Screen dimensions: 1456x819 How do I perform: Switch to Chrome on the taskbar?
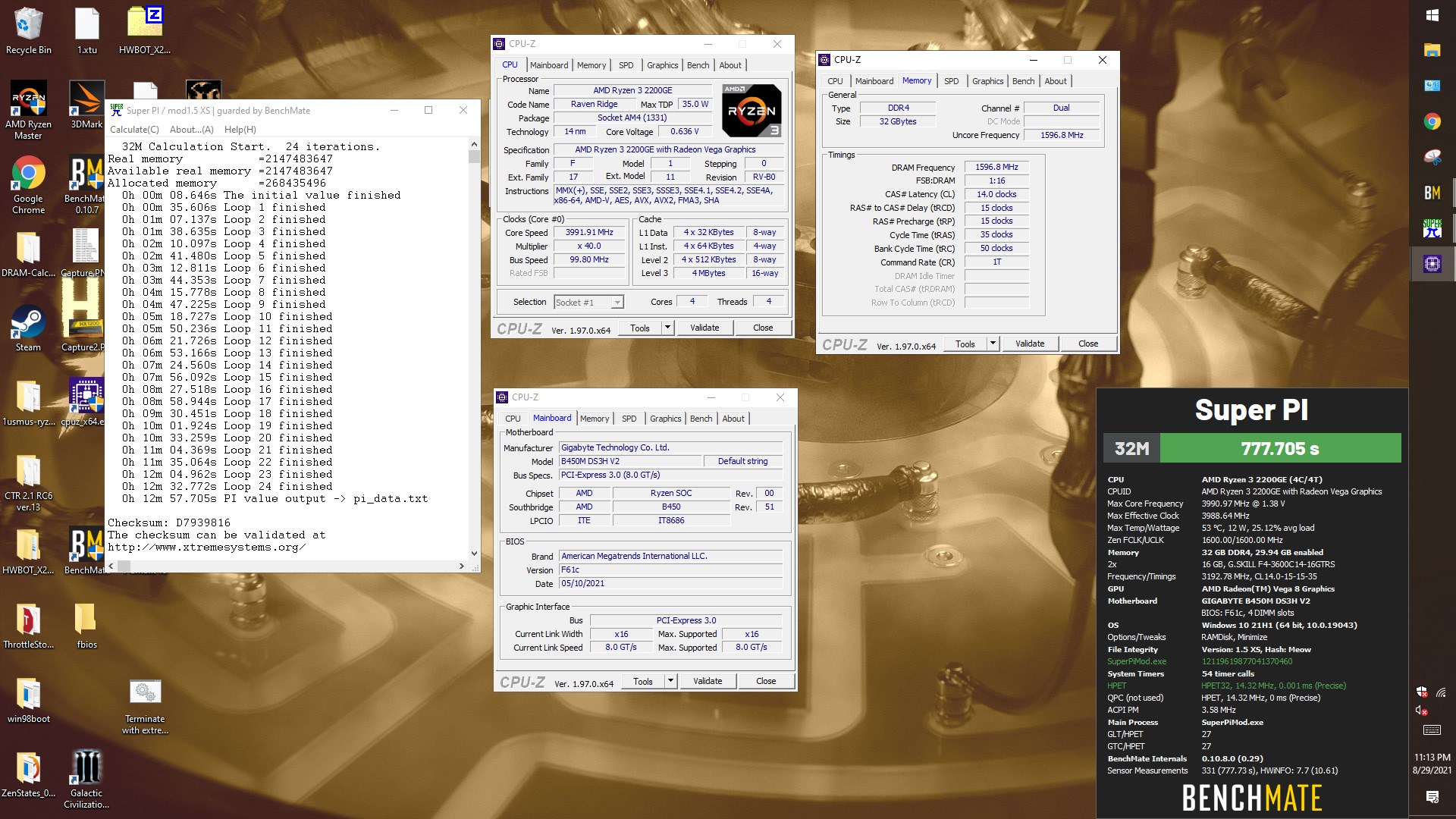pyautogui.click(x=1432, y=121)
